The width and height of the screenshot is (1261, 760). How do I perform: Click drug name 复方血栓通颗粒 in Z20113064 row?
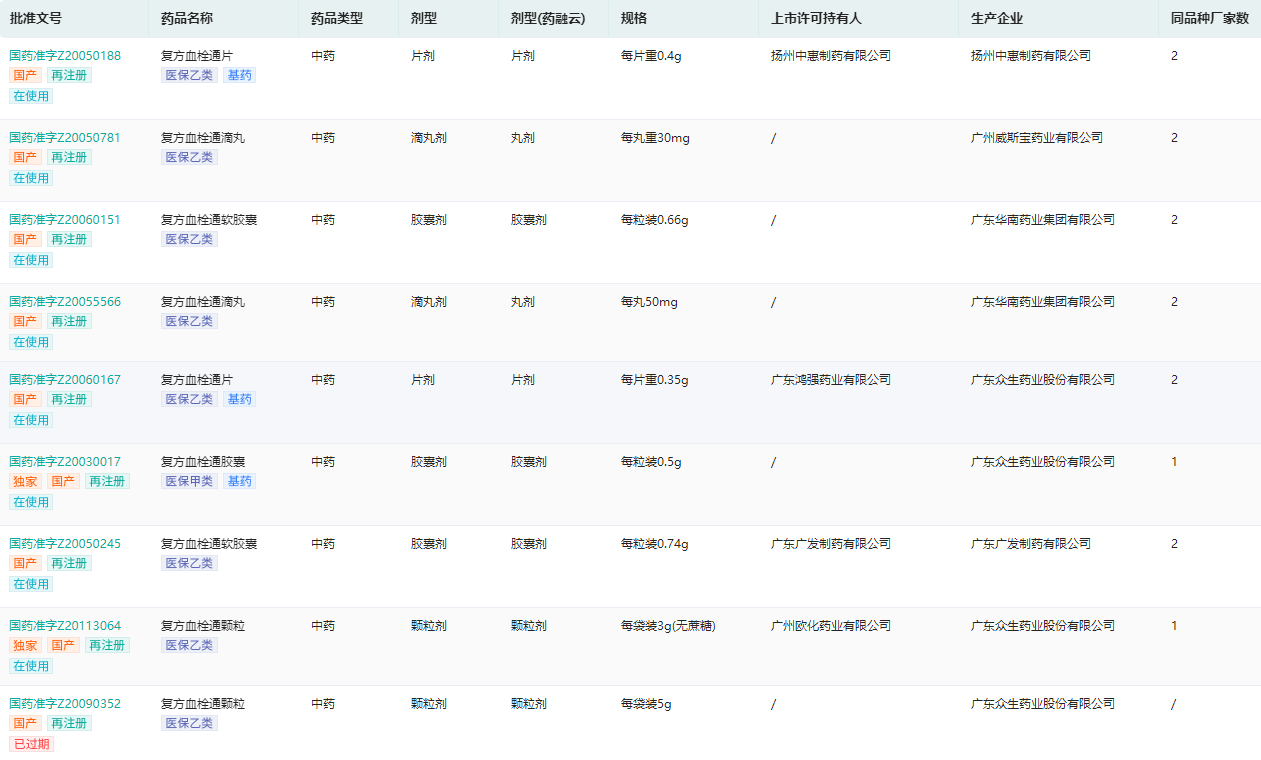pyautogui.click(x=203, y=626)
